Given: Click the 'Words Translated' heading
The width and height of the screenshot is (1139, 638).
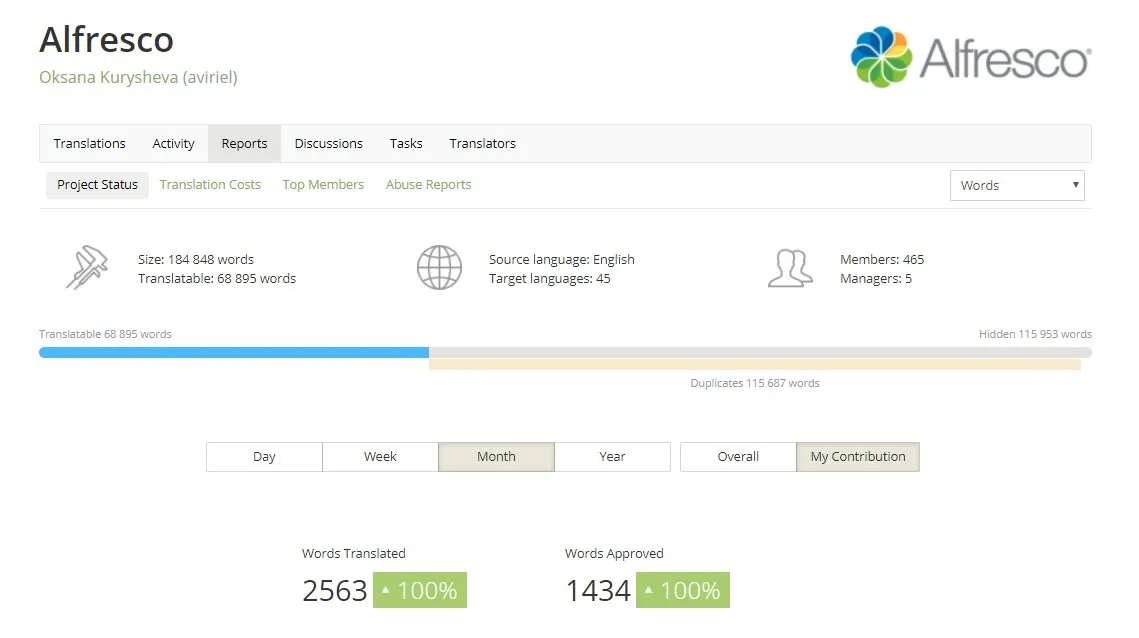Looking at the screenshot, I should [354, 553].
